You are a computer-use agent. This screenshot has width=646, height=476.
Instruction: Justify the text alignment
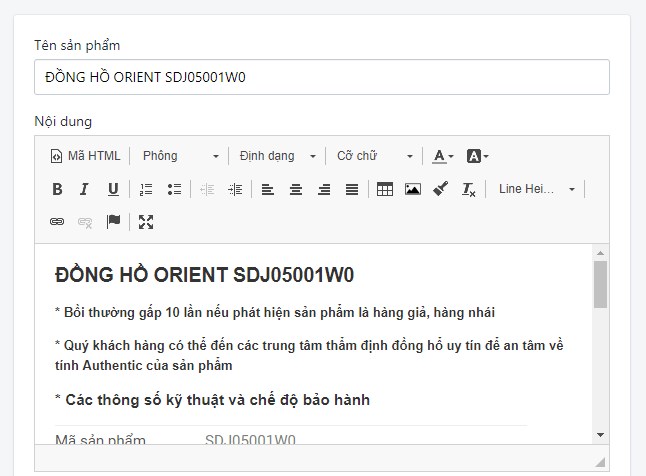(352, 189)
